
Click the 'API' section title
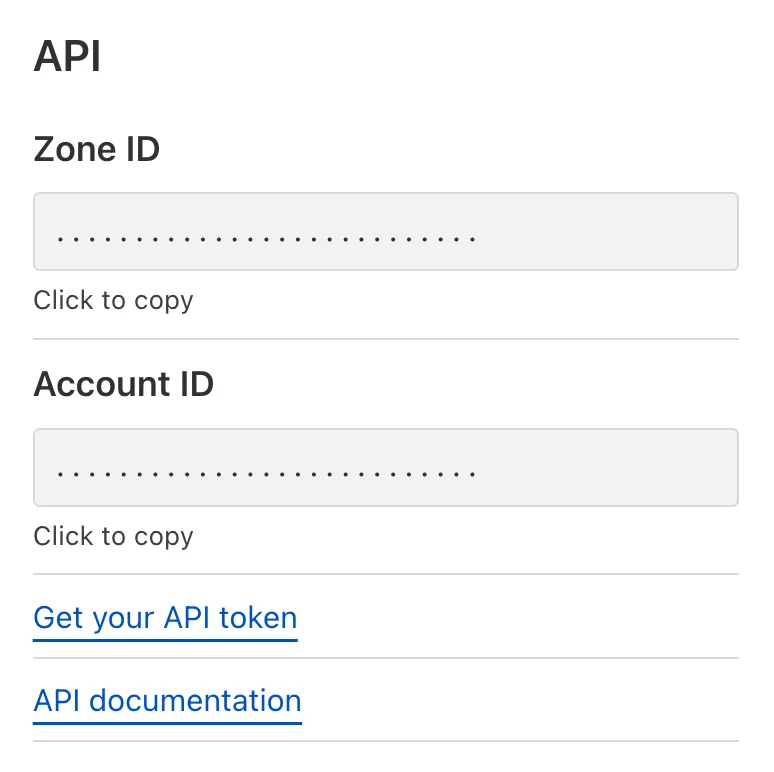(x=67, y=57)
